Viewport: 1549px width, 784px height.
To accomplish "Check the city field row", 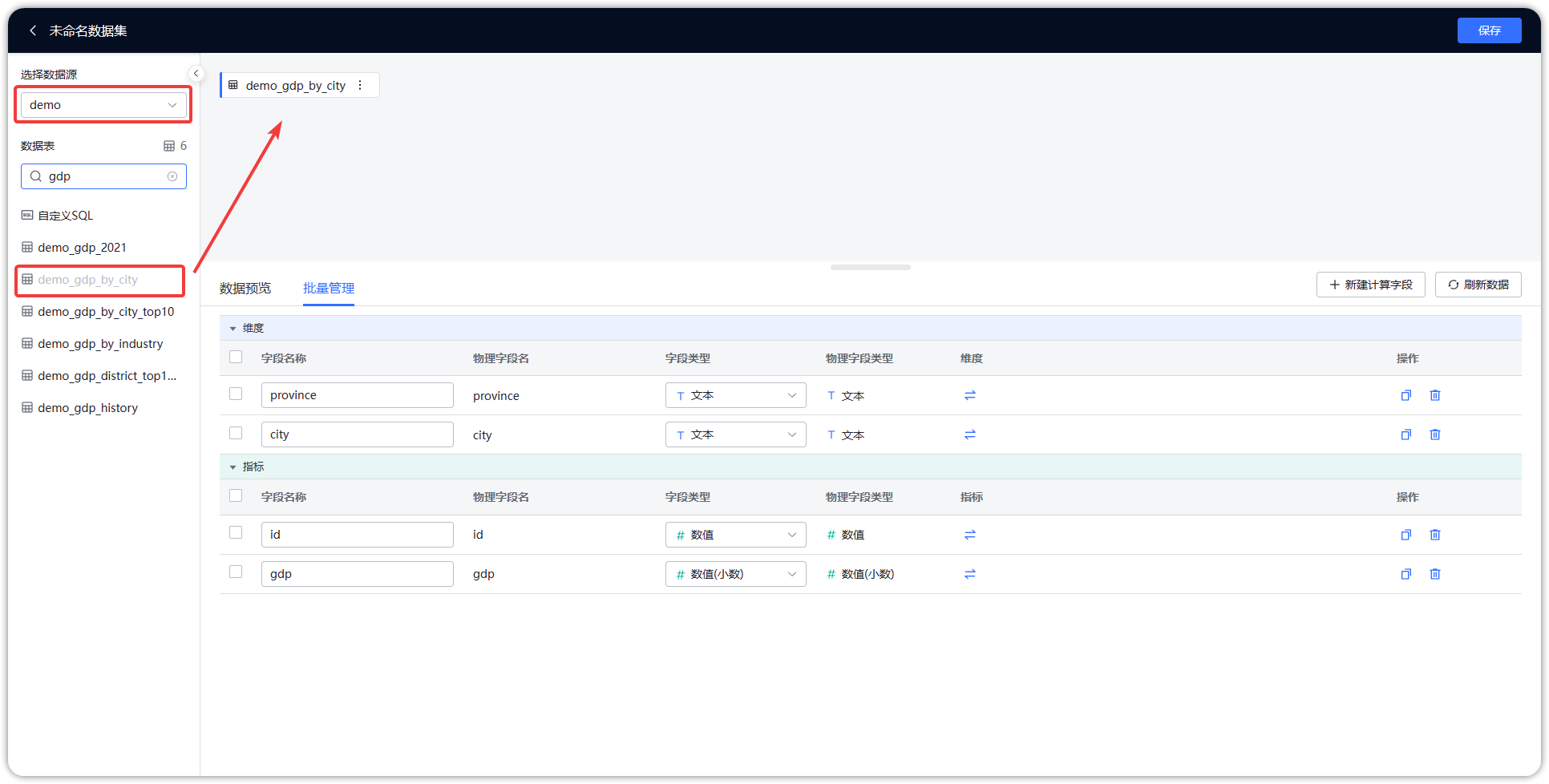I will [236, 434].
